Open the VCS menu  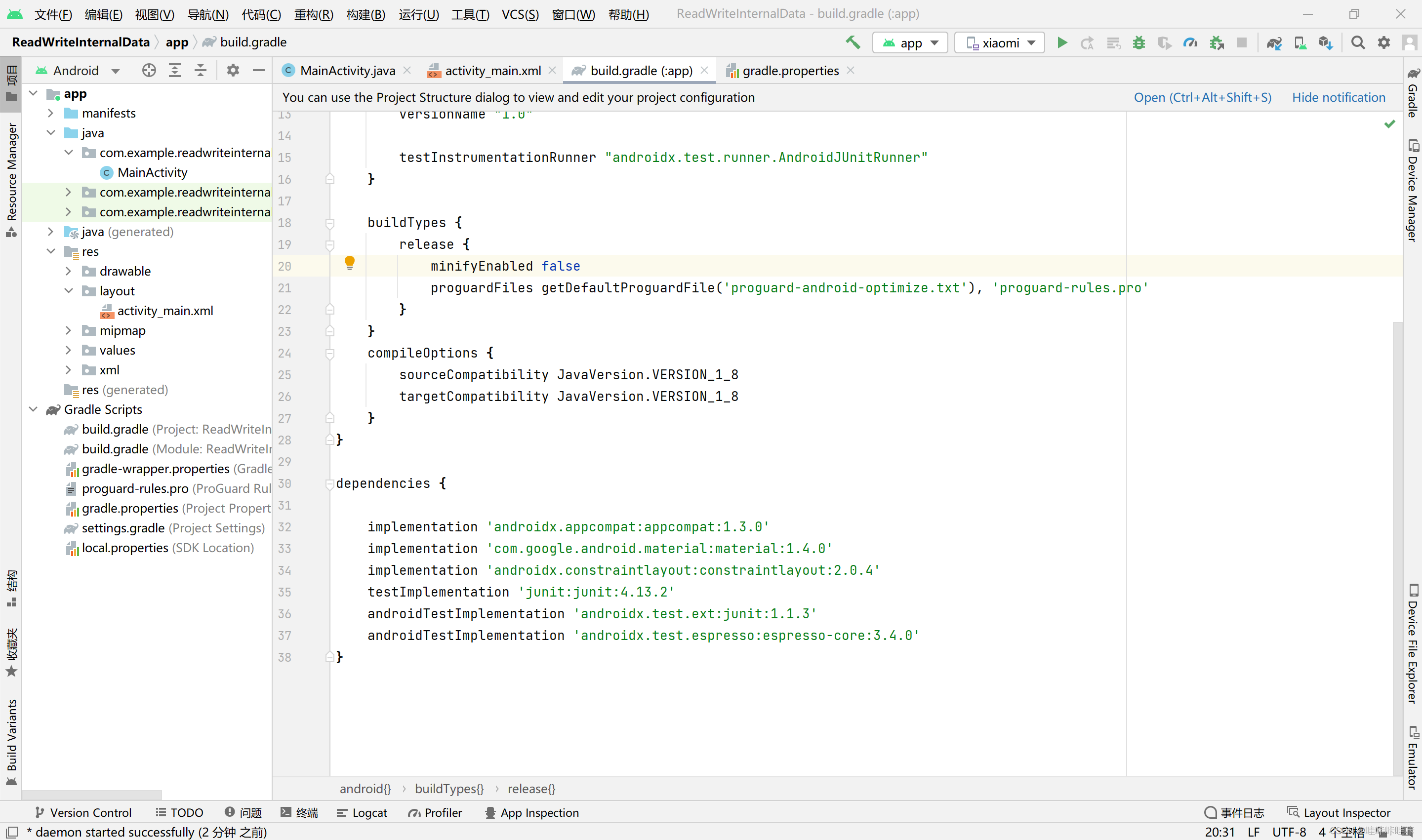point(519,14)
